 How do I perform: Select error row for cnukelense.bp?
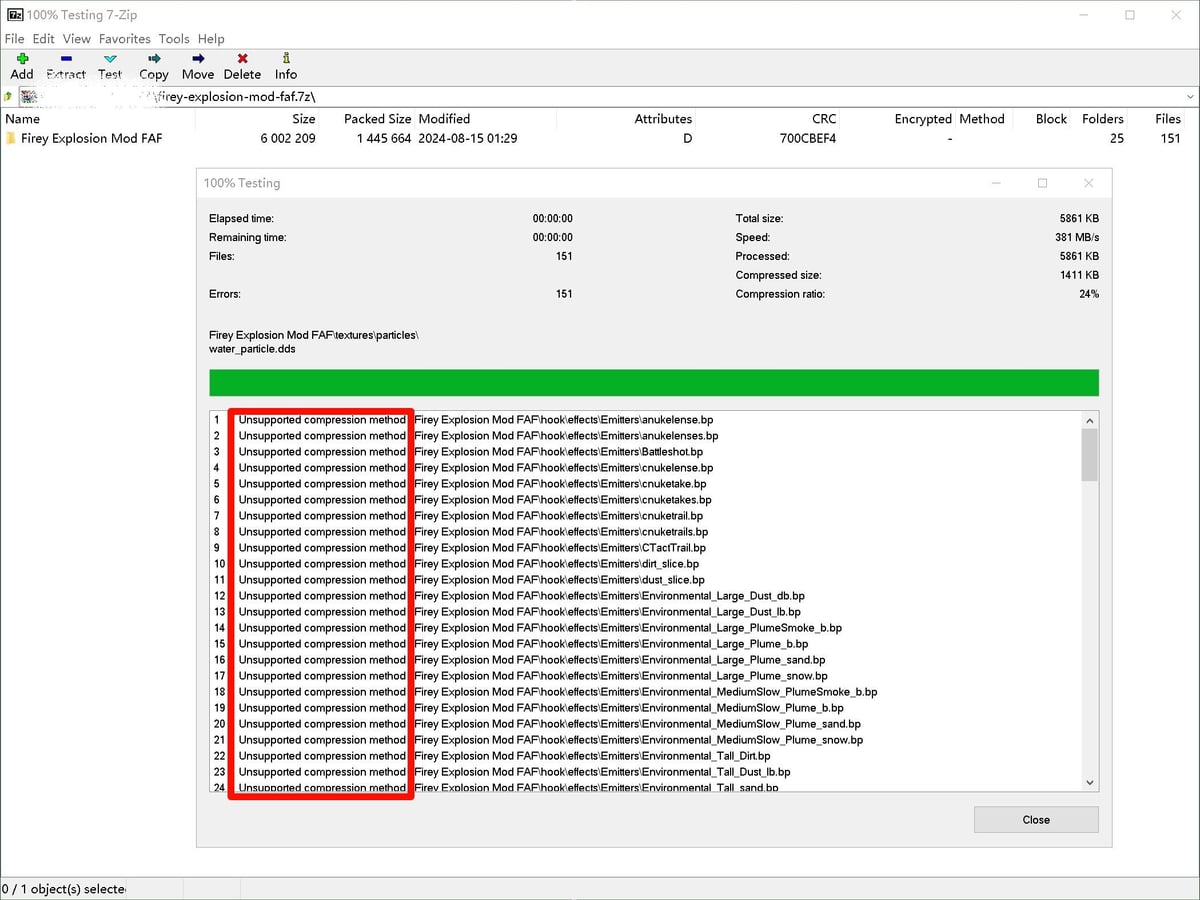[645, 468]
